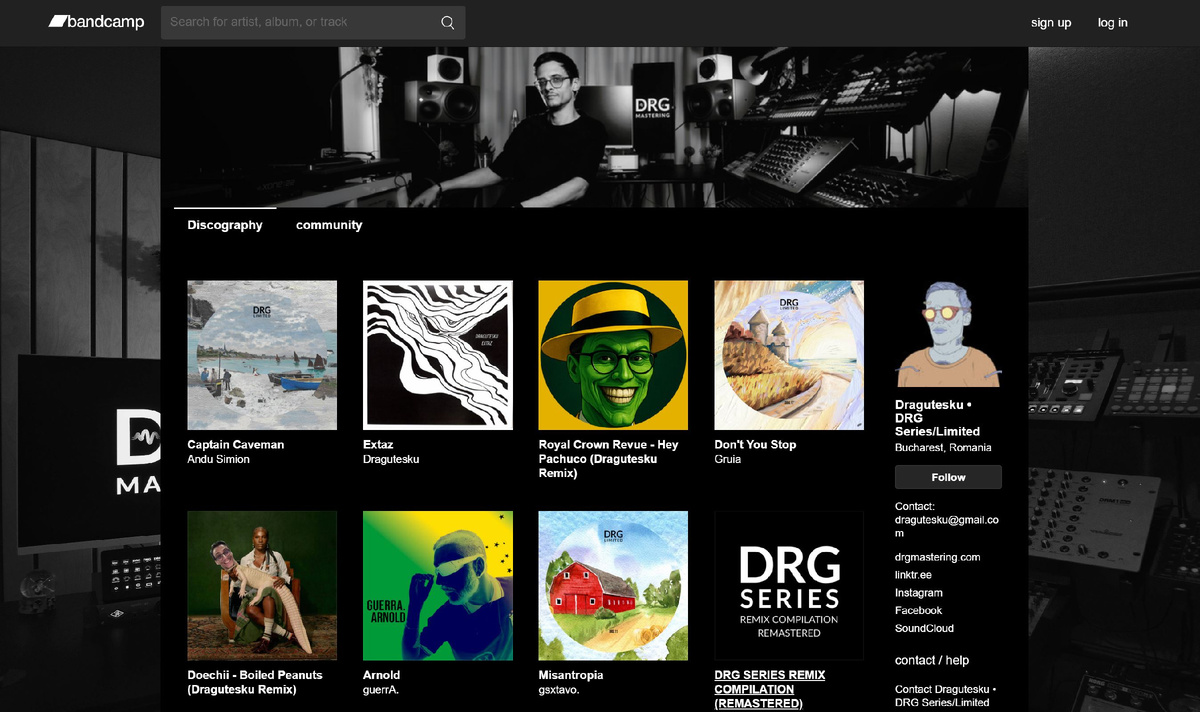Open the Extaz album artwork

(438, 355)
